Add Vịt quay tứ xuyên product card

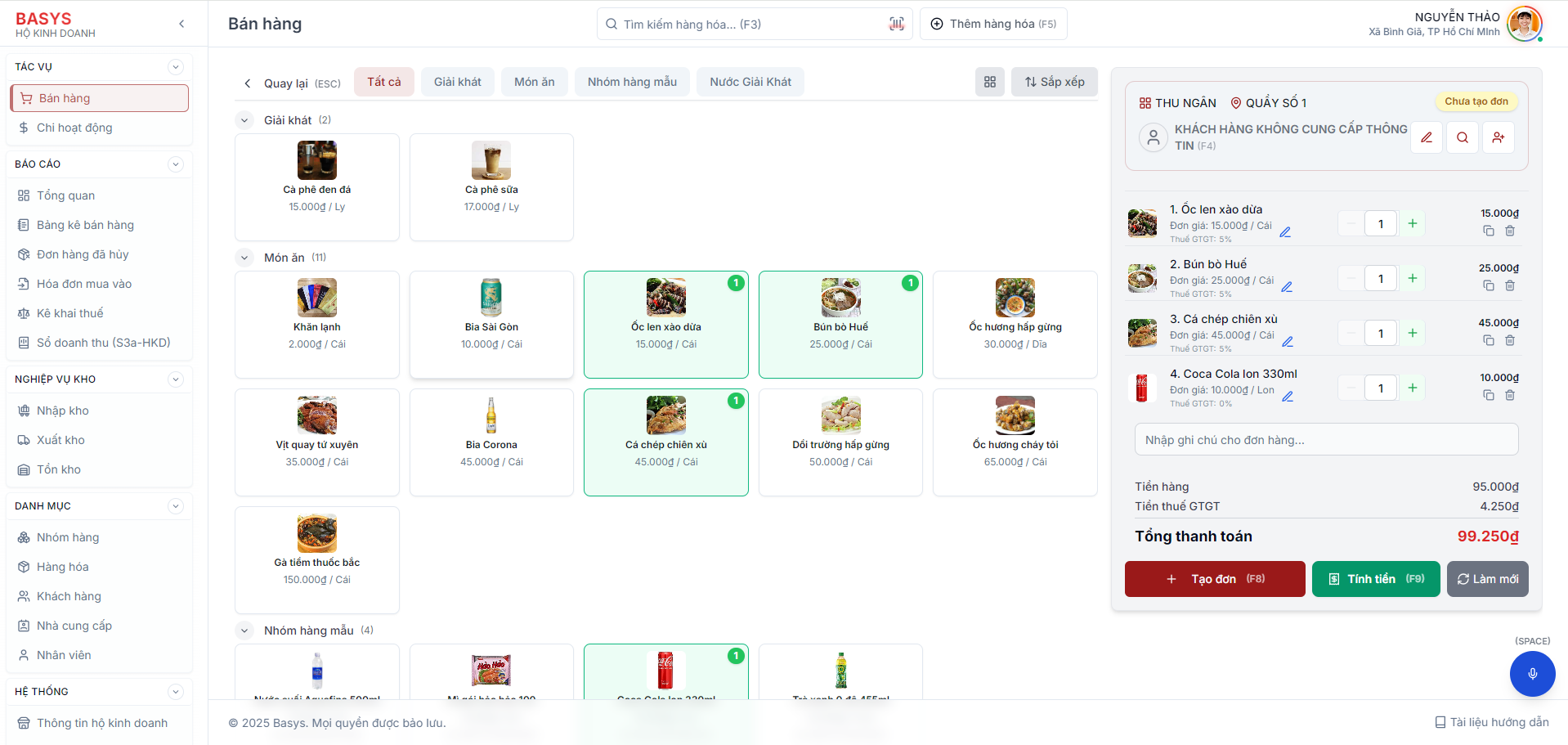tap(317, 442)
